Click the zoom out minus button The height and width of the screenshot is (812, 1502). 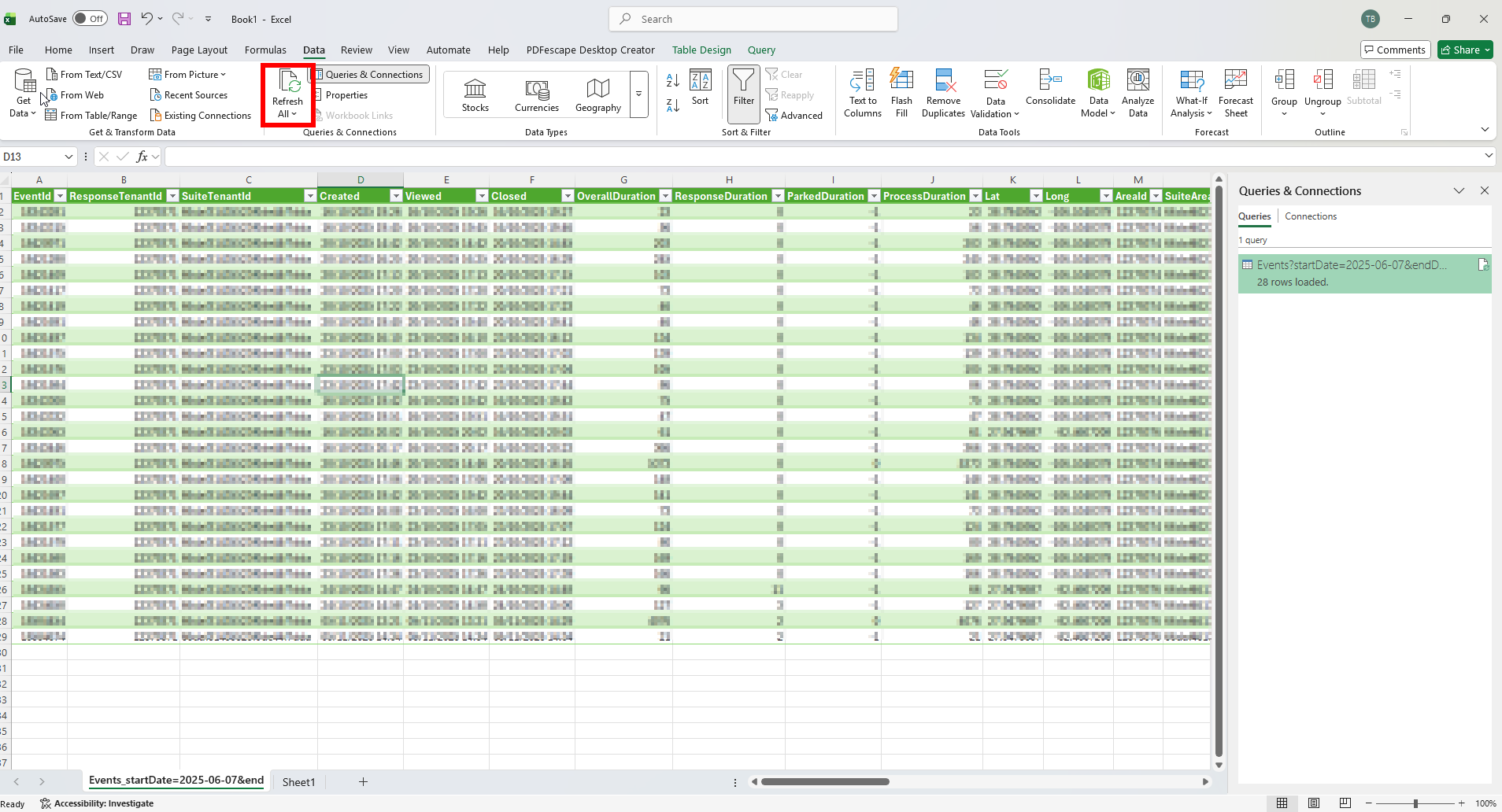1369,803
